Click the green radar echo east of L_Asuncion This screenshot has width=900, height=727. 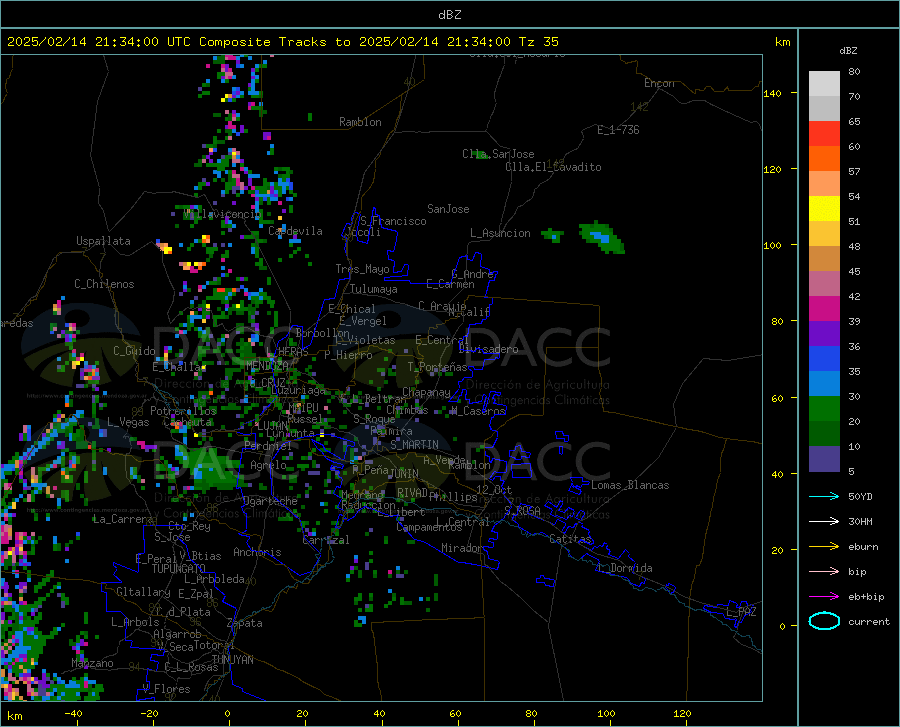pos(602,238)
